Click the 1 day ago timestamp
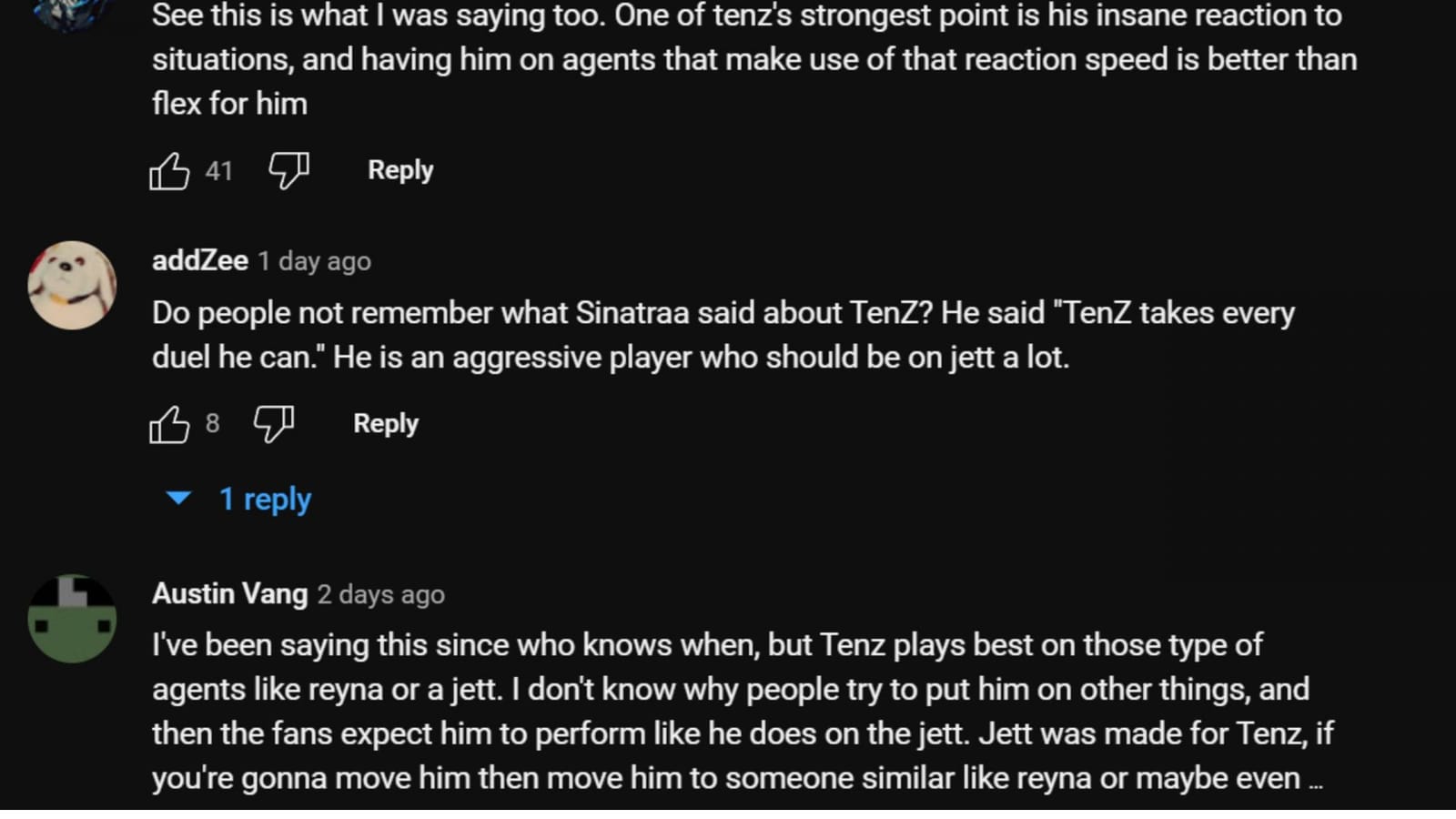The height and width of the screenshot is (819, 1456). coord(314,261)
